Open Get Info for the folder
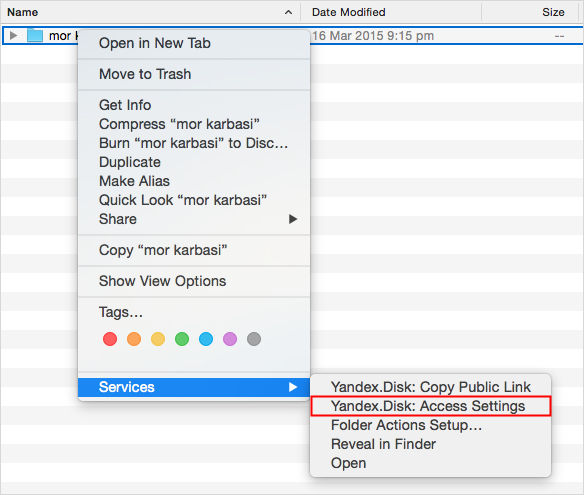Screen dimensions: 584x495 194,105
